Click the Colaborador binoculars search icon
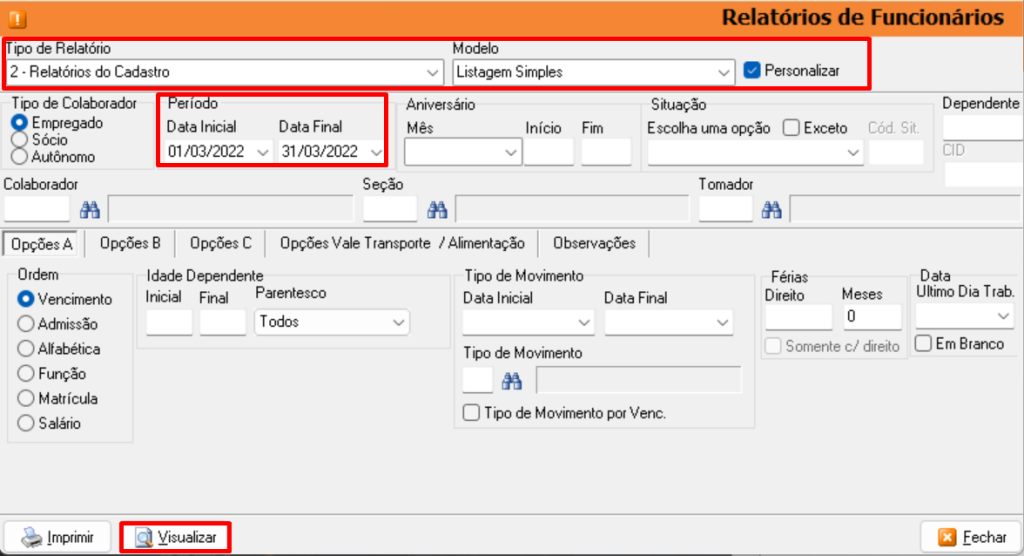The height and width of the screenshot is (556, 1024). 90,210
